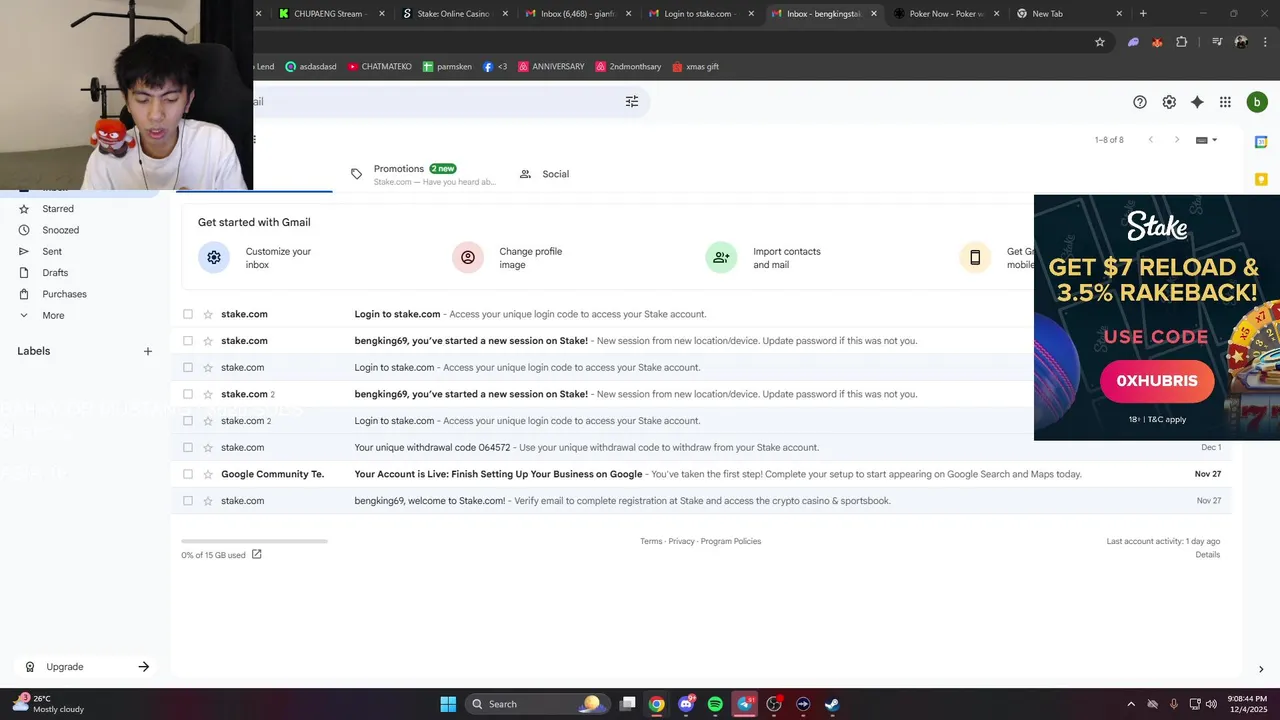The image size is (1280, 720).
Task: Open Gmail support help icon
Action: (1140, 102)
